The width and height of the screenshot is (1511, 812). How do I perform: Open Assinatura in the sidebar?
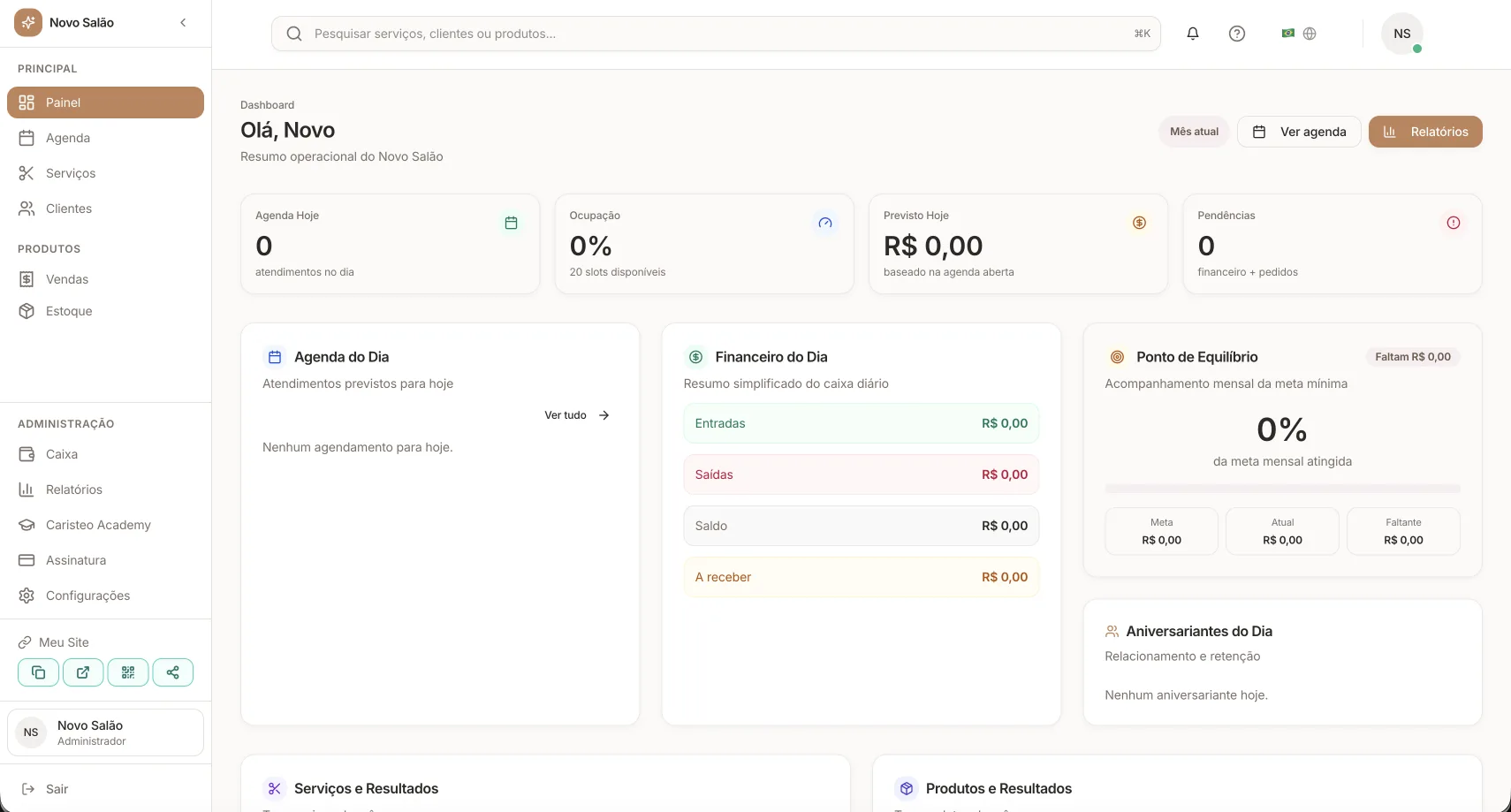click(x=105, y=560)
